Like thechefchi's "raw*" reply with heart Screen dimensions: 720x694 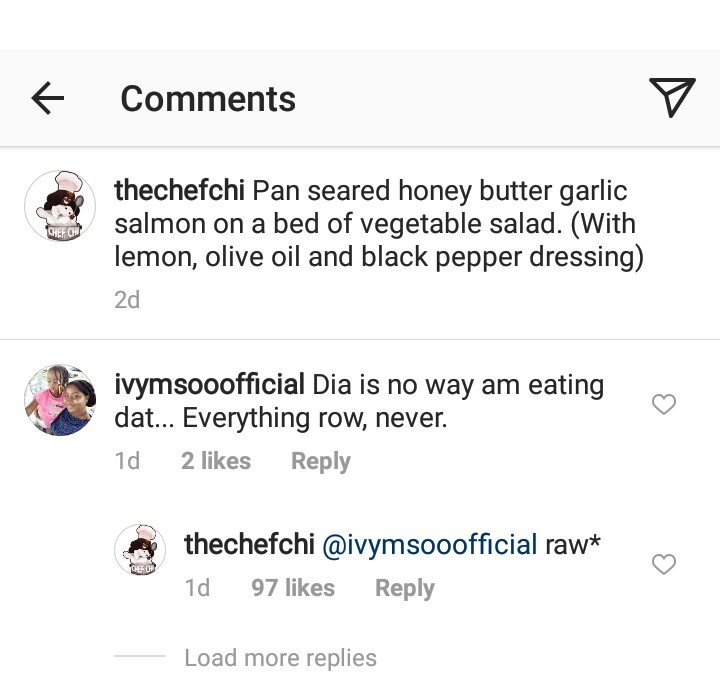pyautogui.click(x=664, y=565)
